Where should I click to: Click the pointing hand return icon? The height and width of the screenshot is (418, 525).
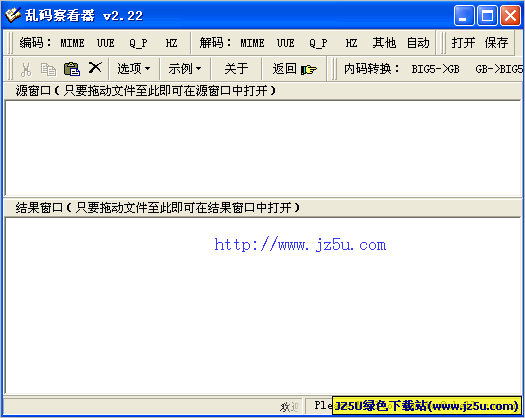click(x=308, y=70)
